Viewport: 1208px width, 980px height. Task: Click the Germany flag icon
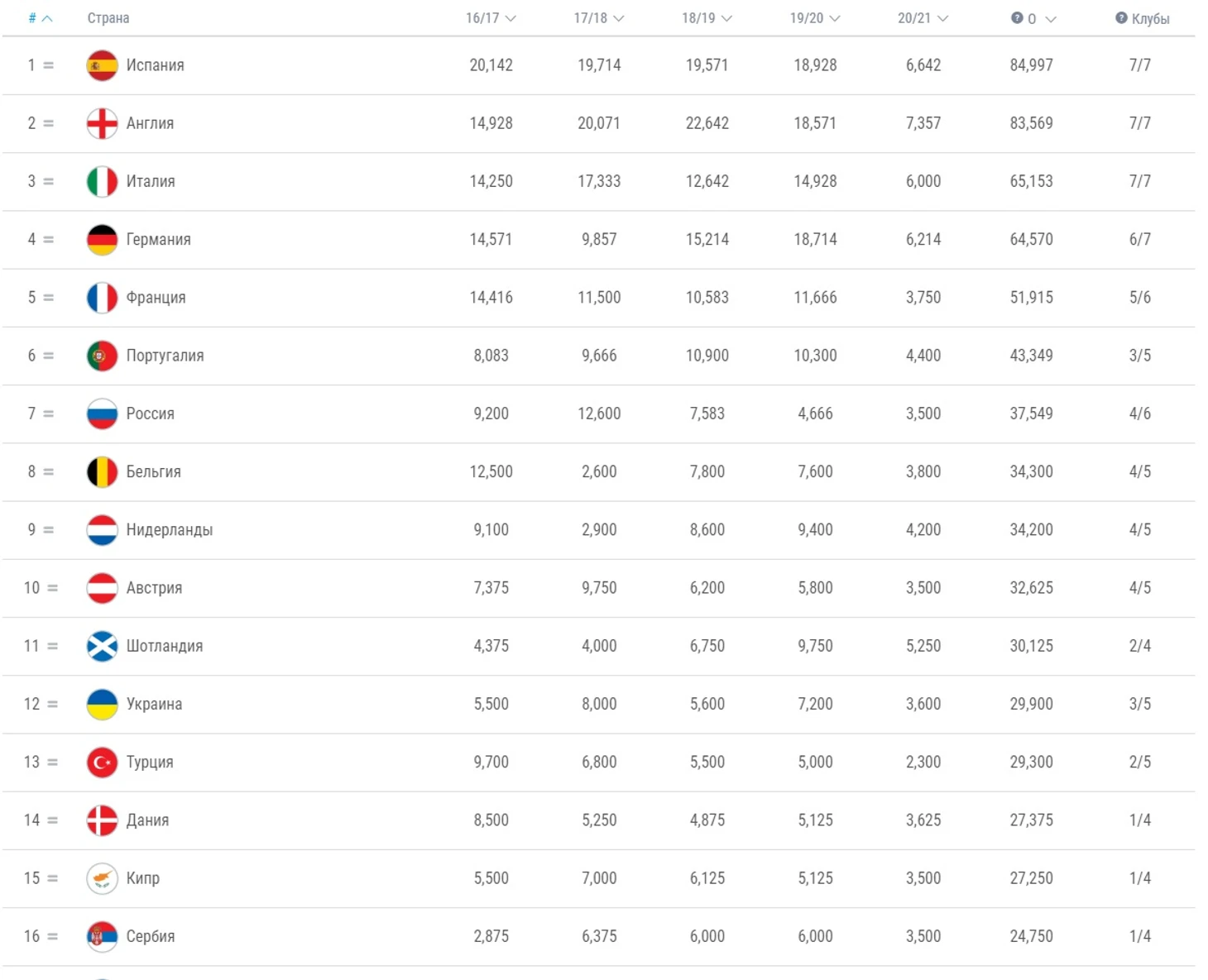(102, 240)
